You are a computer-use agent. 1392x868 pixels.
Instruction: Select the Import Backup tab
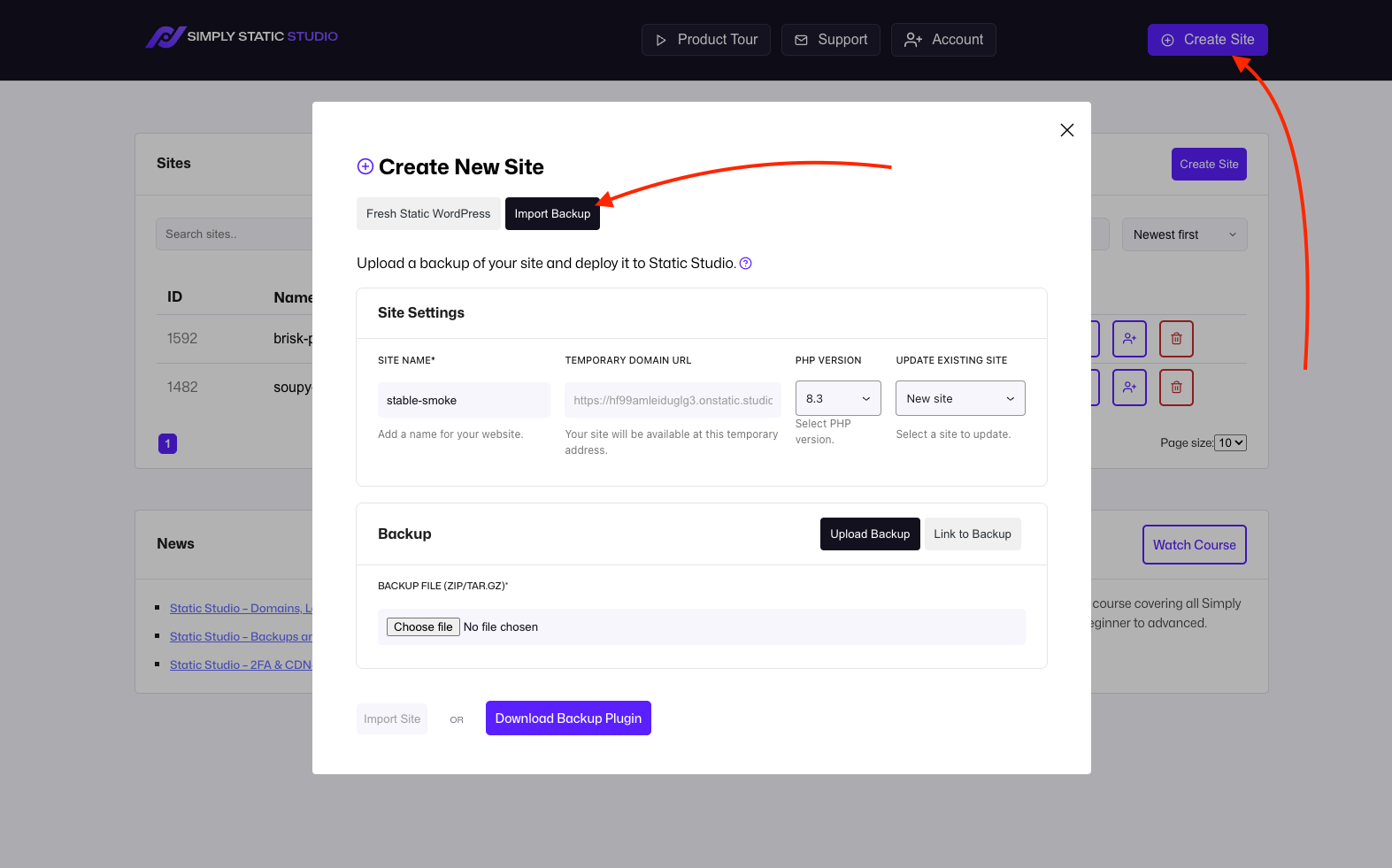pyautogui.click(x=552, y=214)
